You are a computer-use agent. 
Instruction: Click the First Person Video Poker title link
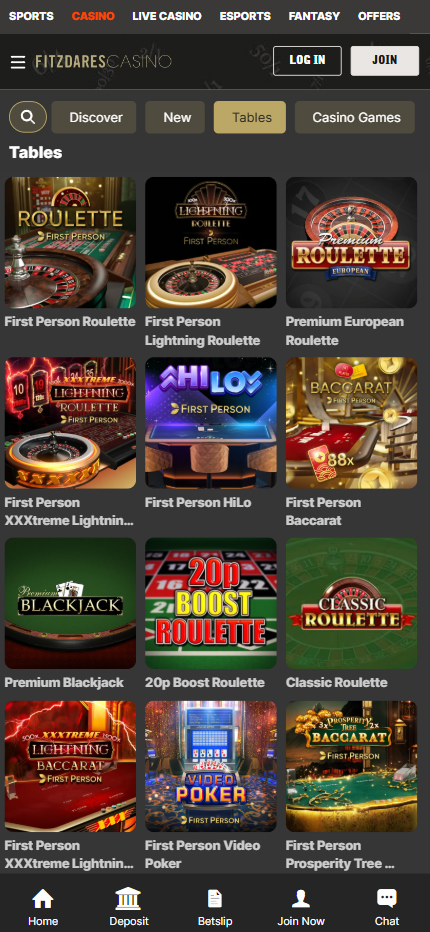[x=202, y=854]
